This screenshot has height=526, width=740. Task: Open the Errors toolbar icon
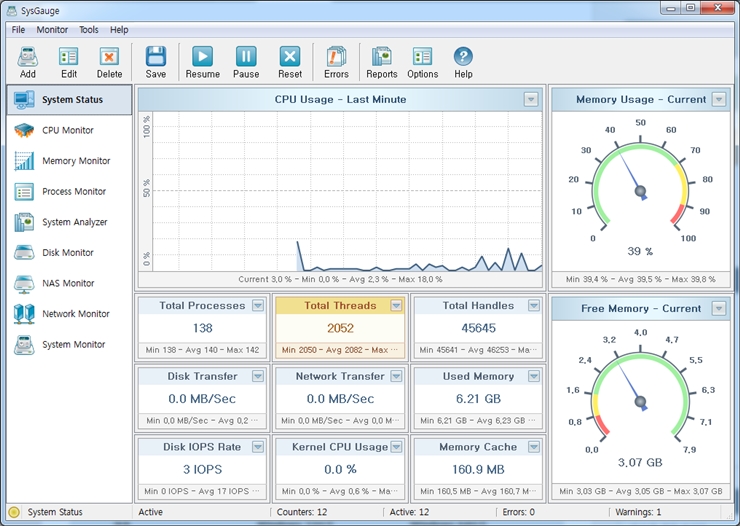pos(336,57)
